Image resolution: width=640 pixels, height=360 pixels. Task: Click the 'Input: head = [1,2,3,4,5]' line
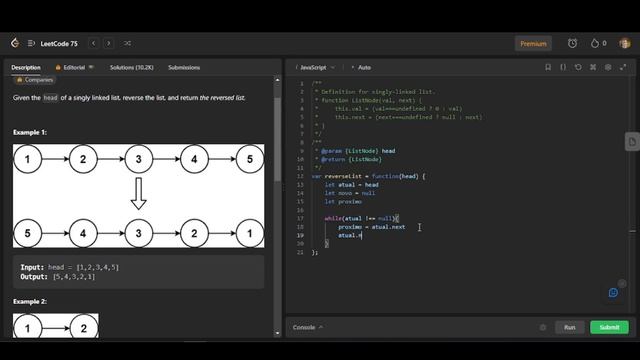tap(69, 267)
